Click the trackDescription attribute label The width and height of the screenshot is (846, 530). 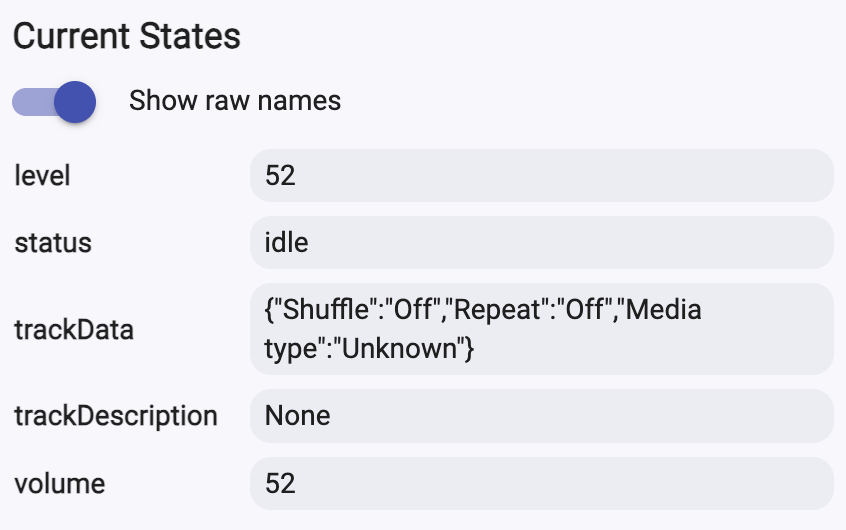pyautogui.click(x=116, y=415)
